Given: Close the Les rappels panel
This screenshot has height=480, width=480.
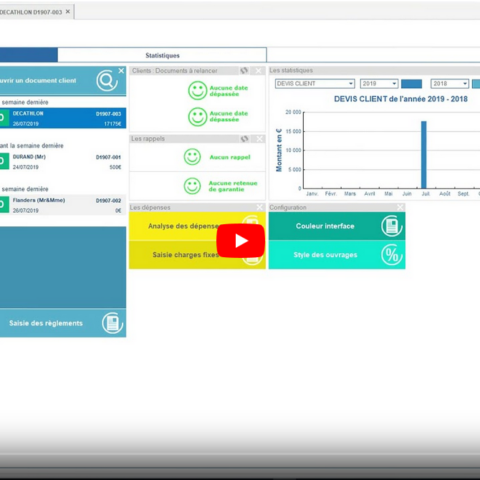Looking at the screenshot, I should coord(259,139).
